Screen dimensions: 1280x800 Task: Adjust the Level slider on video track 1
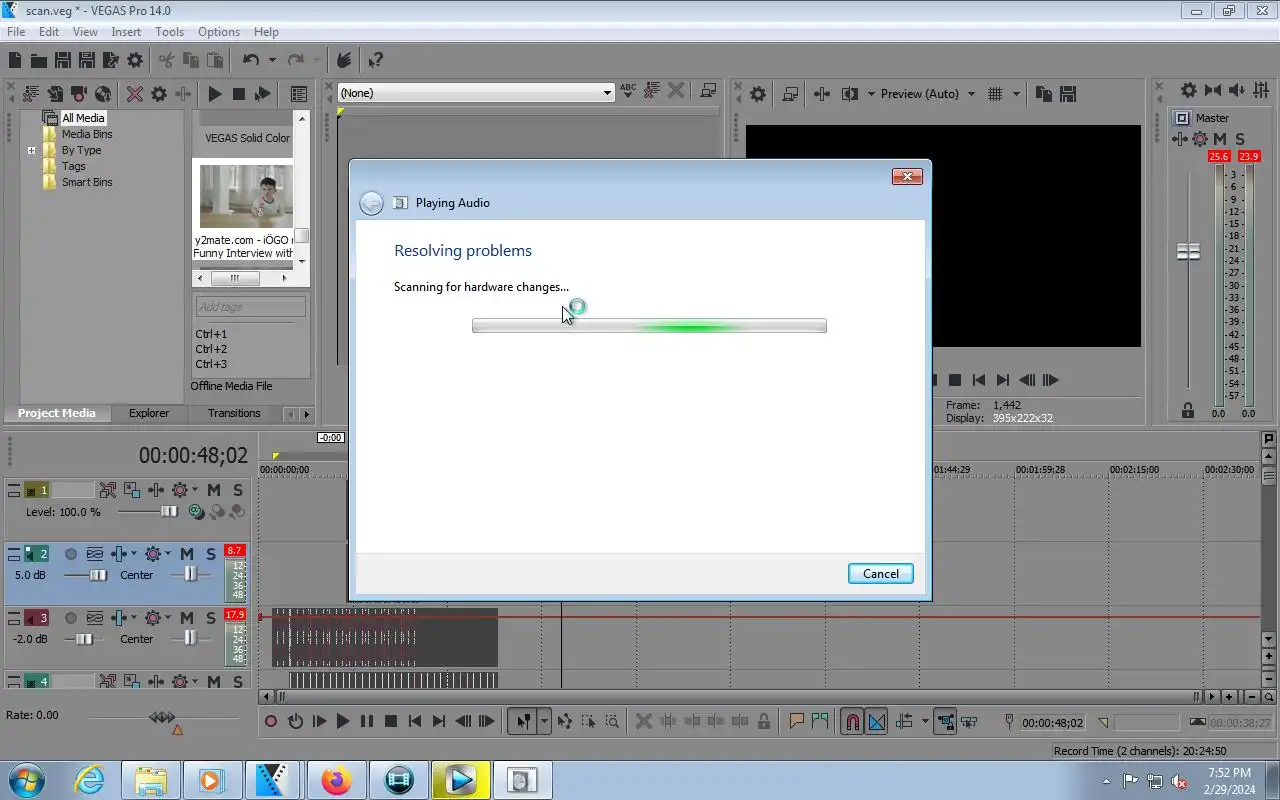(169, 511)
